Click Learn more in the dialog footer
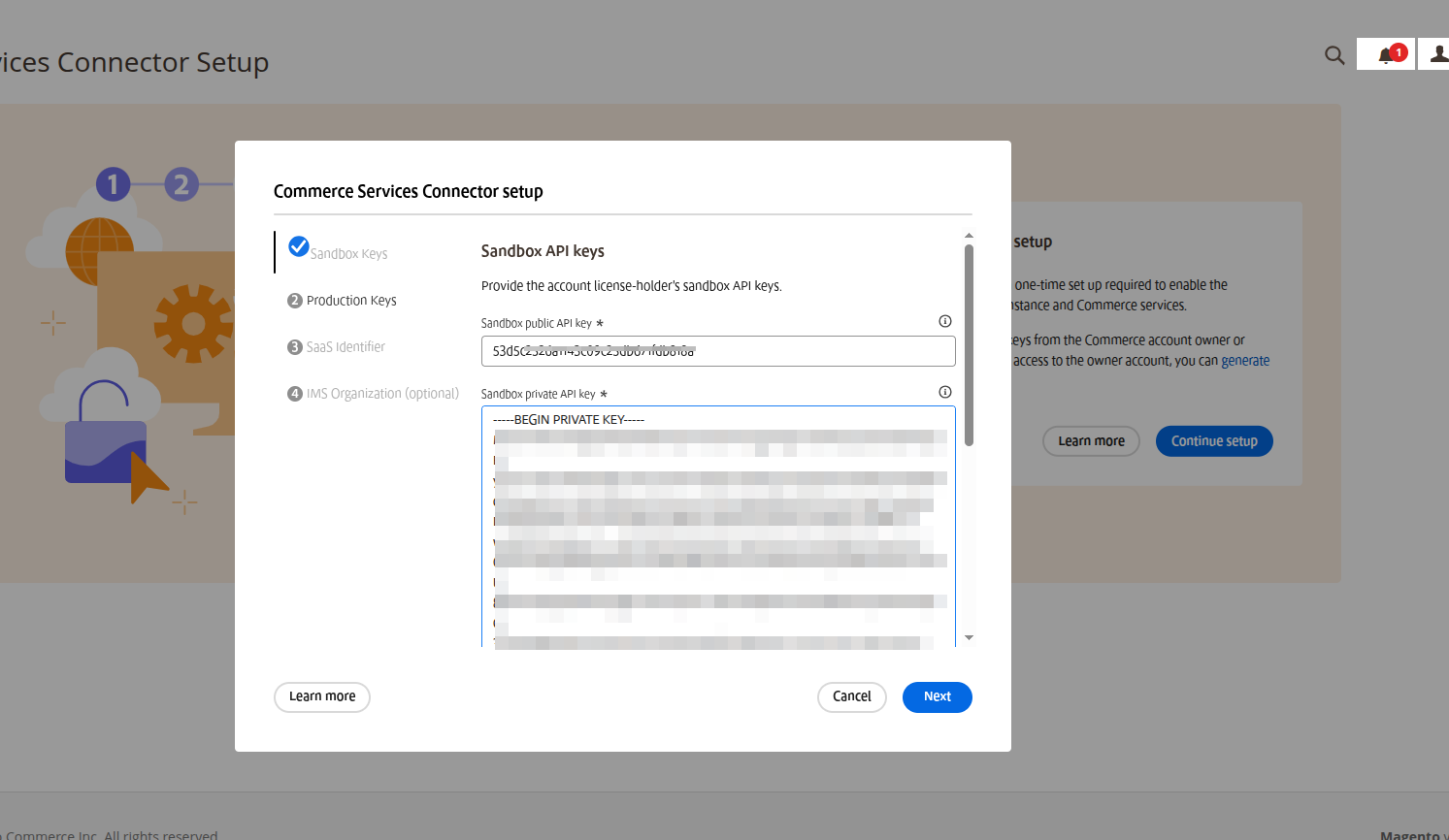The width and height of the screenshot is (1449, 840). [x=322, y=696]
